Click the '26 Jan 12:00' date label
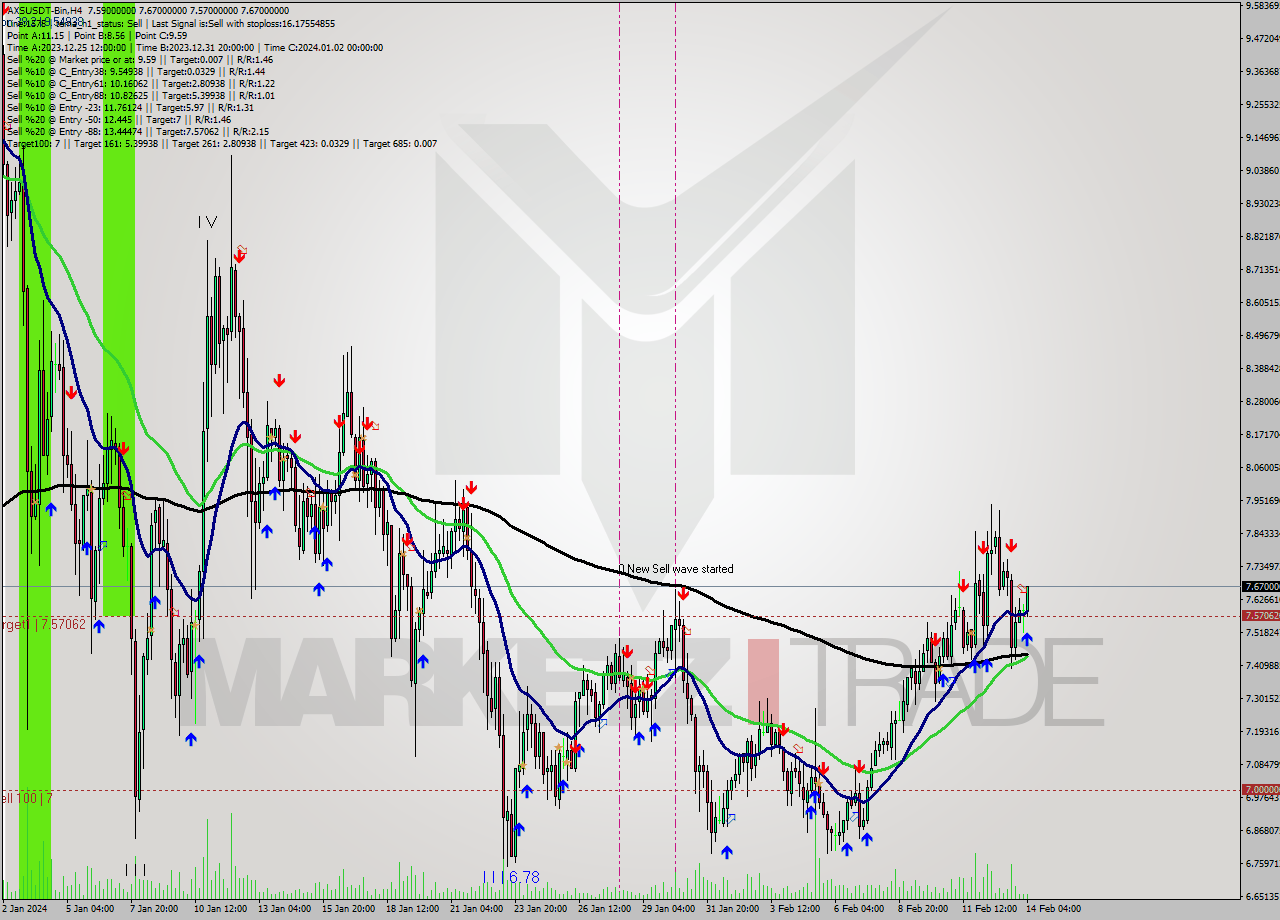 (605, 909)
